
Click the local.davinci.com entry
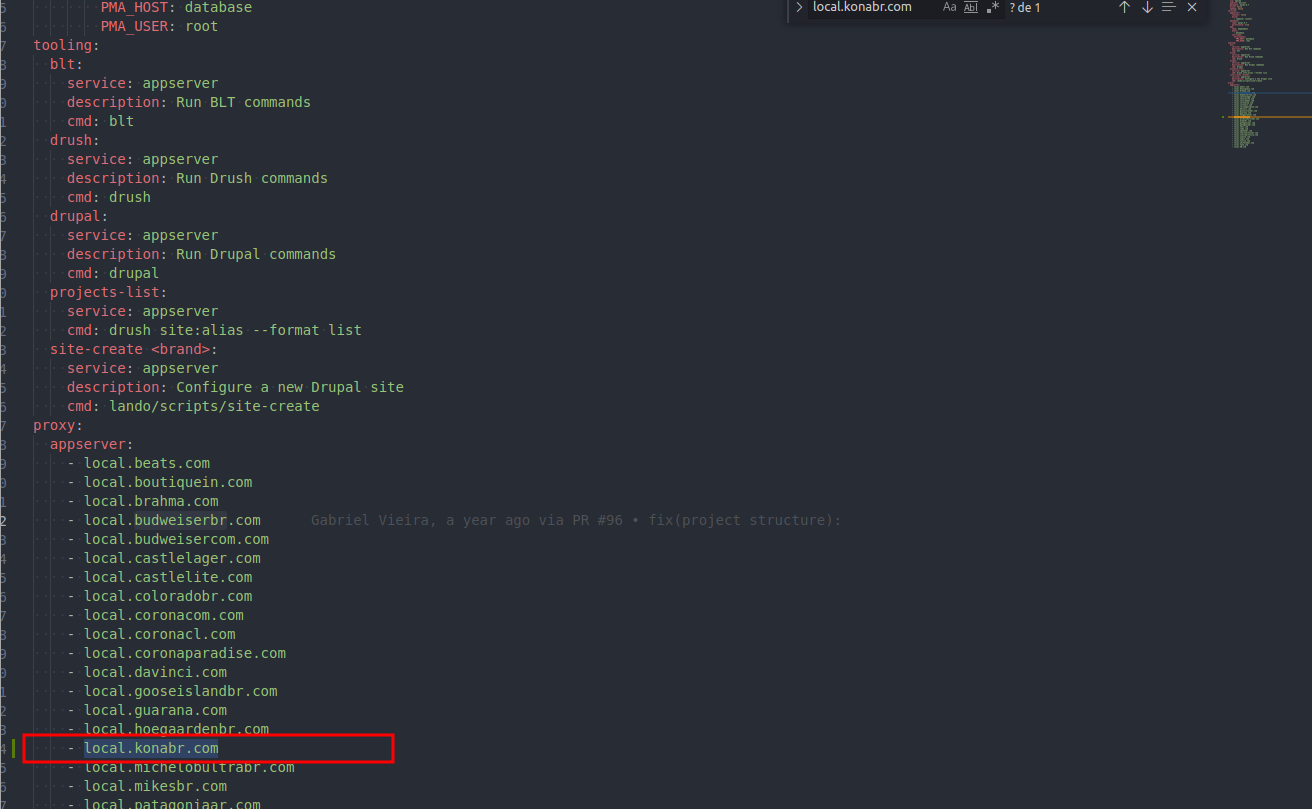[x=155, y=672]
